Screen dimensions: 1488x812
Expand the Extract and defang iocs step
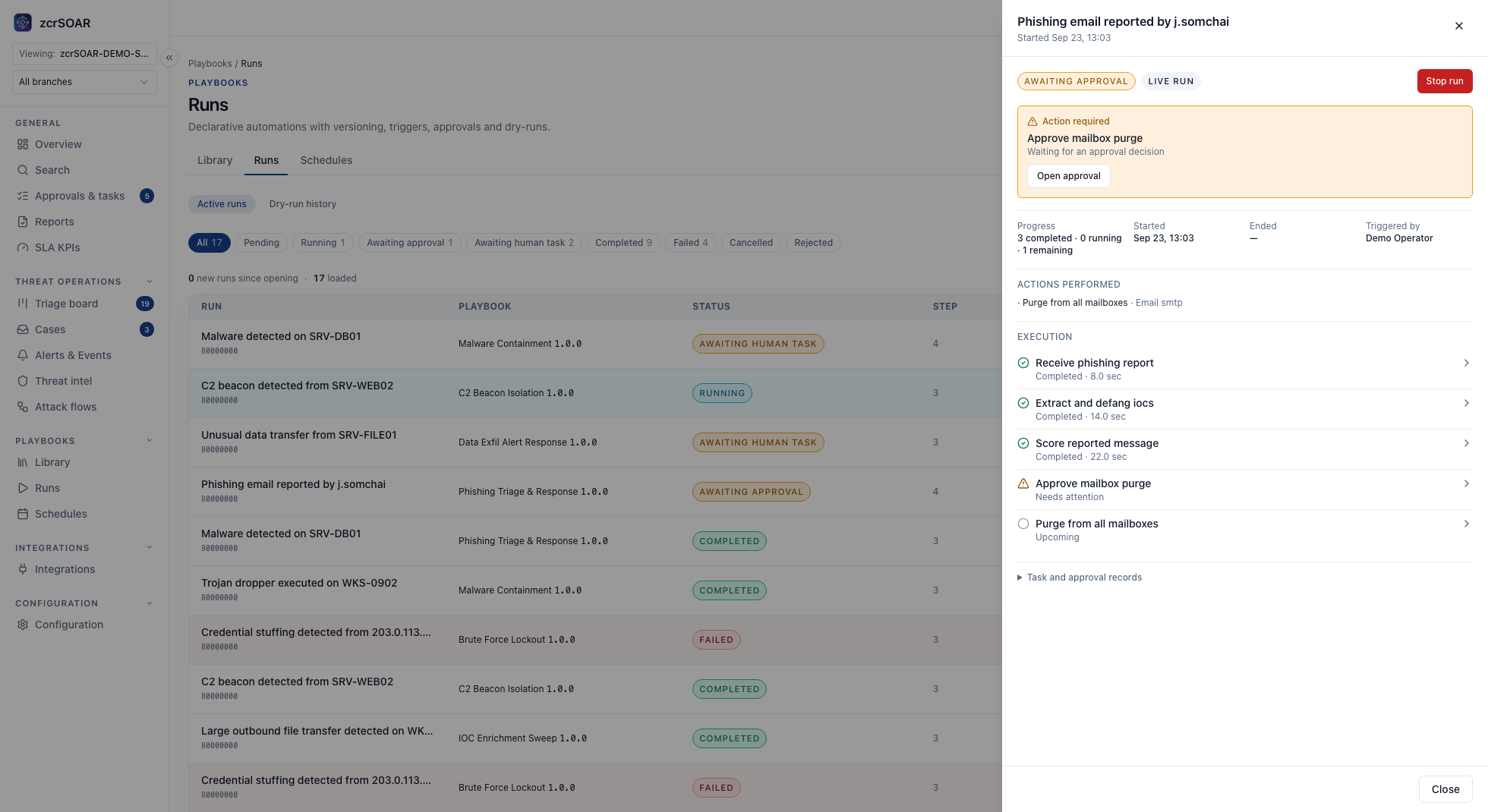click(x=1244, y=409)
